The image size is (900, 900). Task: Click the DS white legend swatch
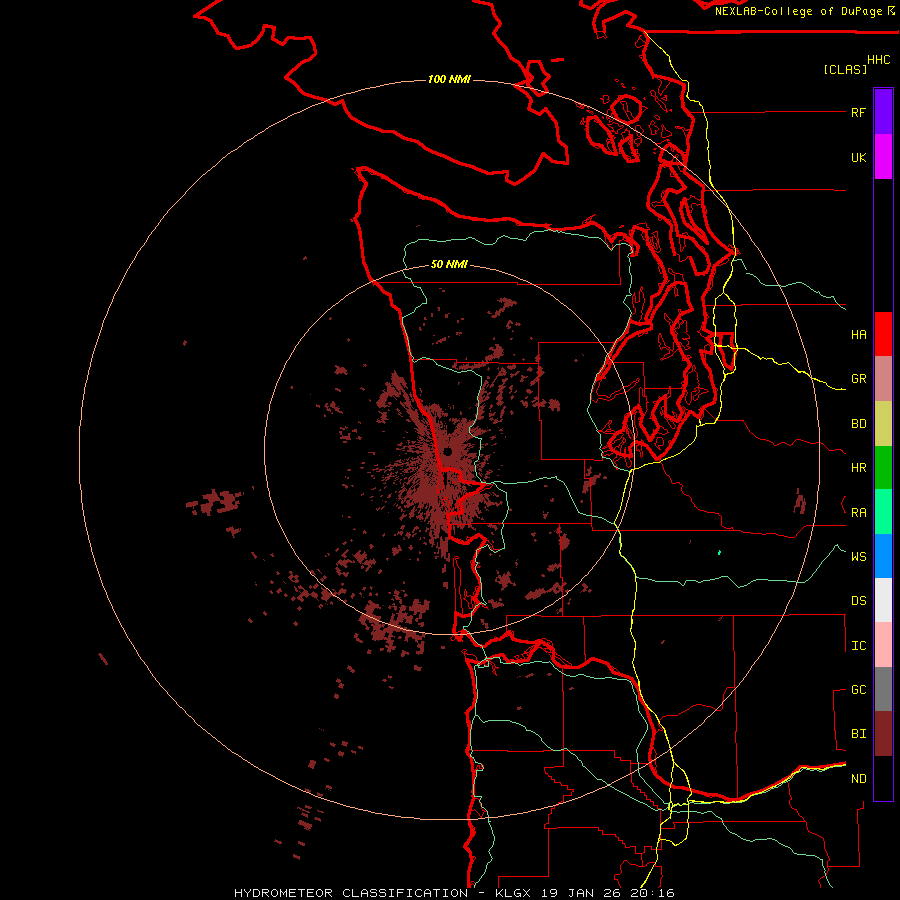(883, 600)
